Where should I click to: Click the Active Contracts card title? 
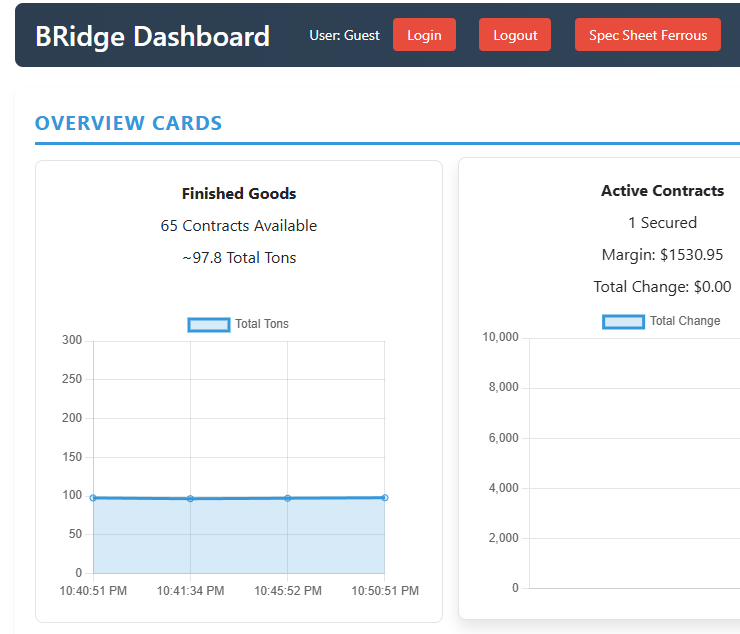662,191
